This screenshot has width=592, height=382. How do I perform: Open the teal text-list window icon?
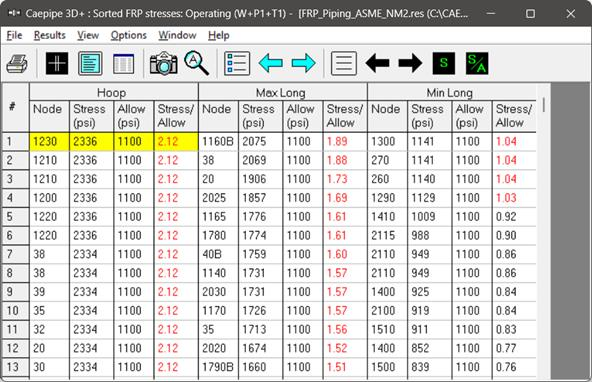90,63
